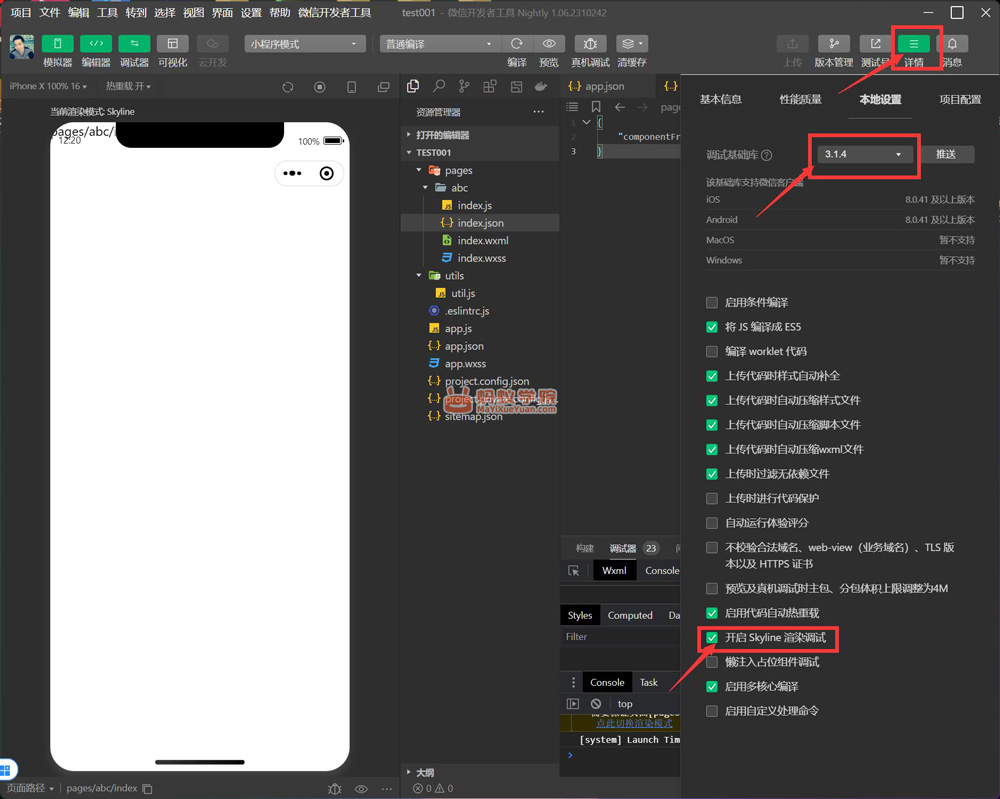
Task: Toggle the debugger (调试器) panel button
Action: click(x=134, y=43)
